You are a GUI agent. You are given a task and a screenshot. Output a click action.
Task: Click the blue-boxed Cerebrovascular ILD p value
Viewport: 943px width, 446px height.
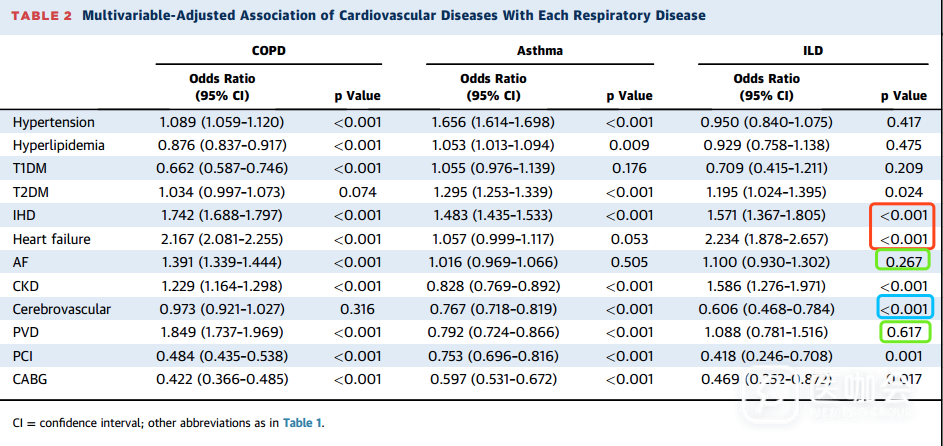[x=903, y=309]
